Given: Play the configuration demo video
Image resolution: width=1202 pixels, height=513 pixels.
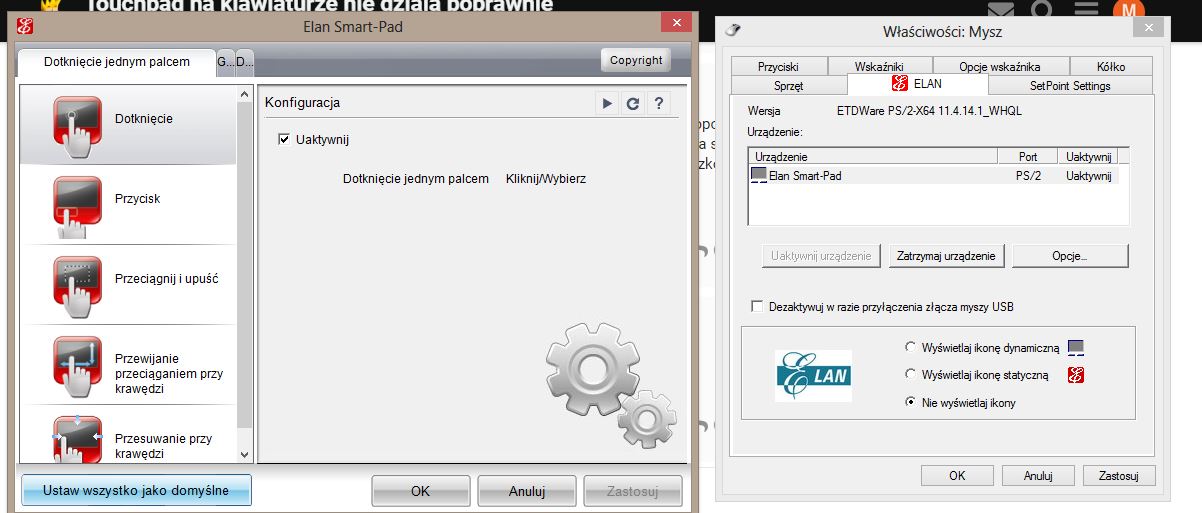Looking at the screenshot, I should (607, 103).
